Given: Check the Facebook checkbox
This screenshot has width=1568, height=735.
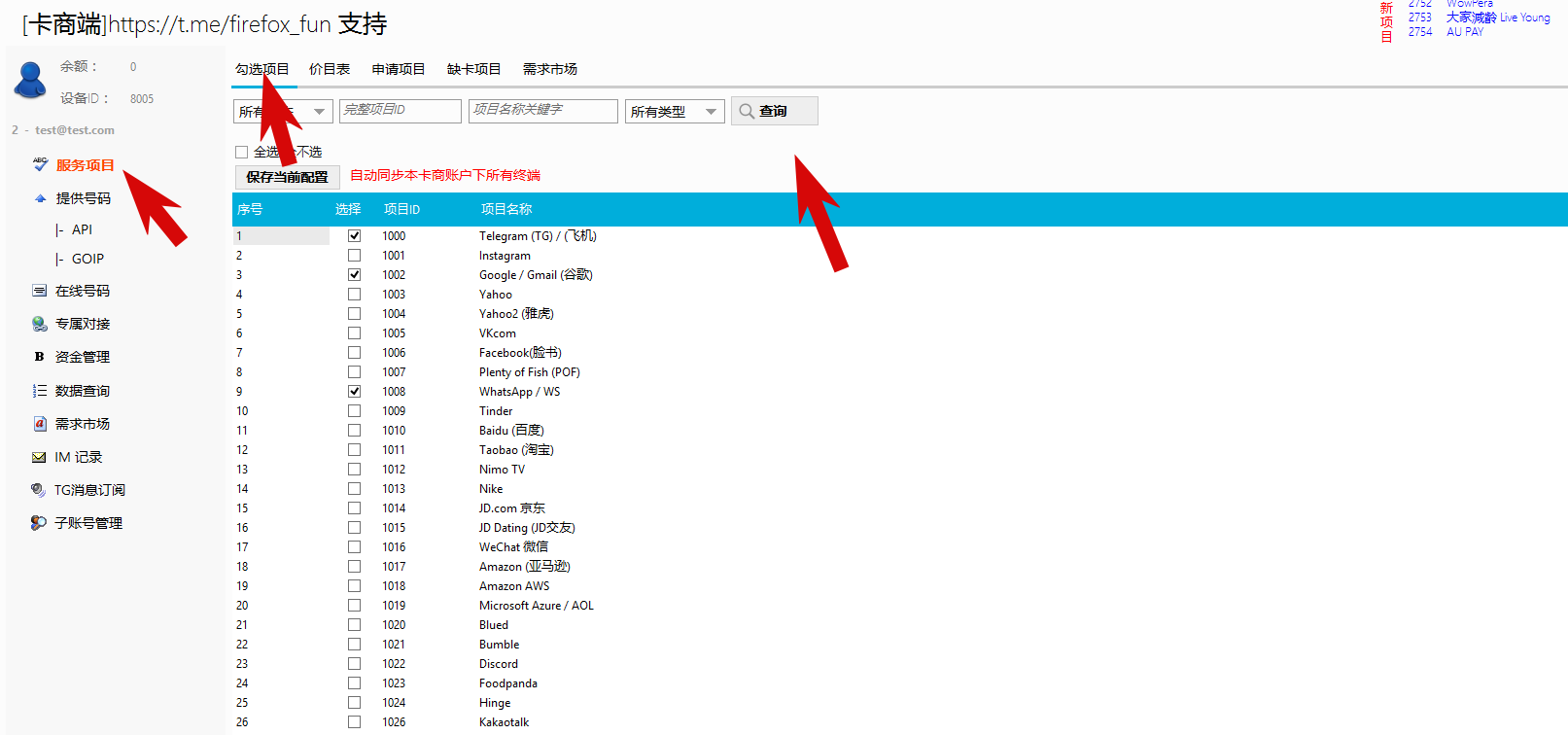Looking at the screenshot, I should (x=355, y=352).
